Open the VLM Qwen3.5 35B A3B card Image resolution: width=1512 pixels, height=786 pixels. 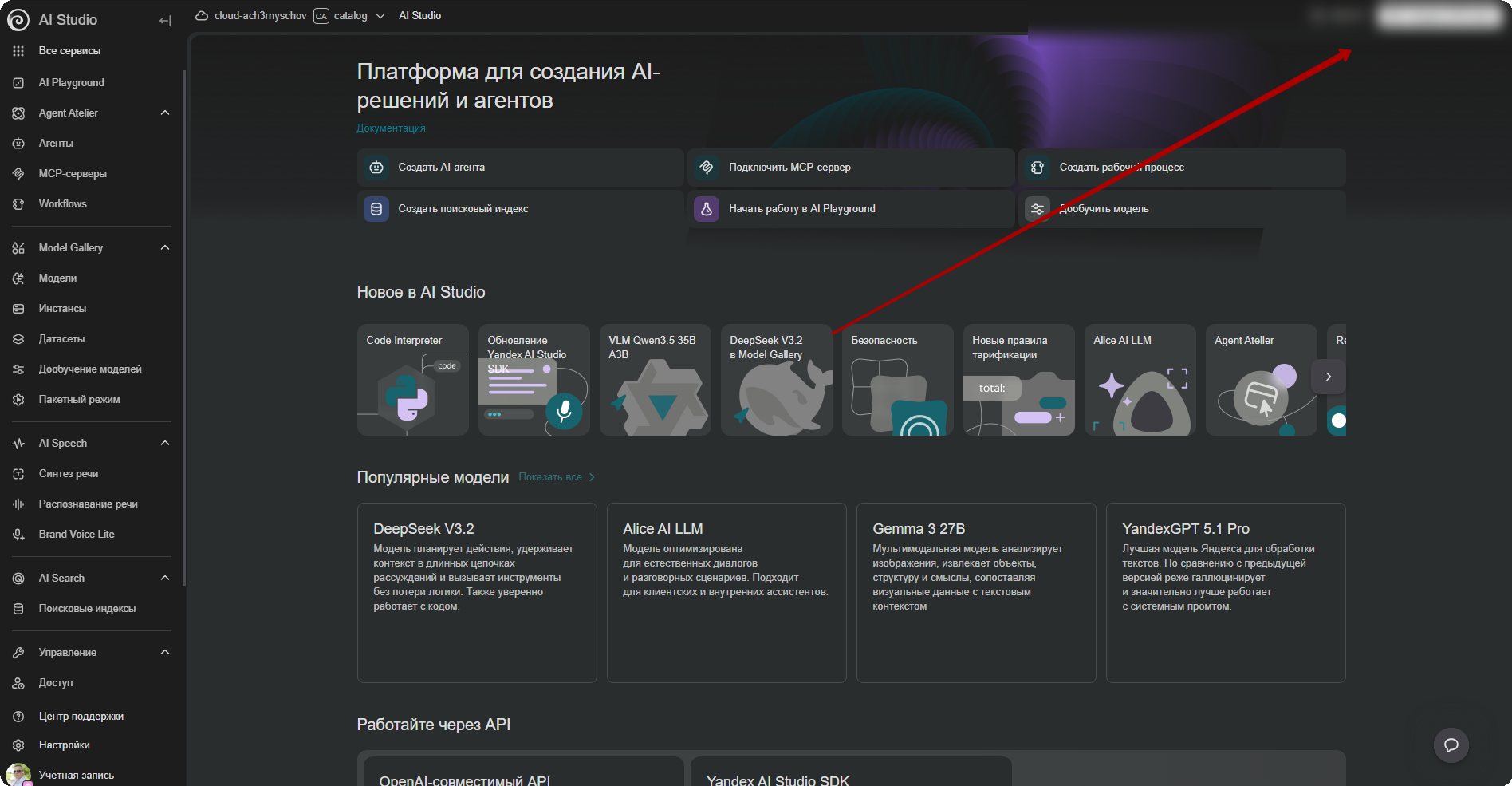656,380
